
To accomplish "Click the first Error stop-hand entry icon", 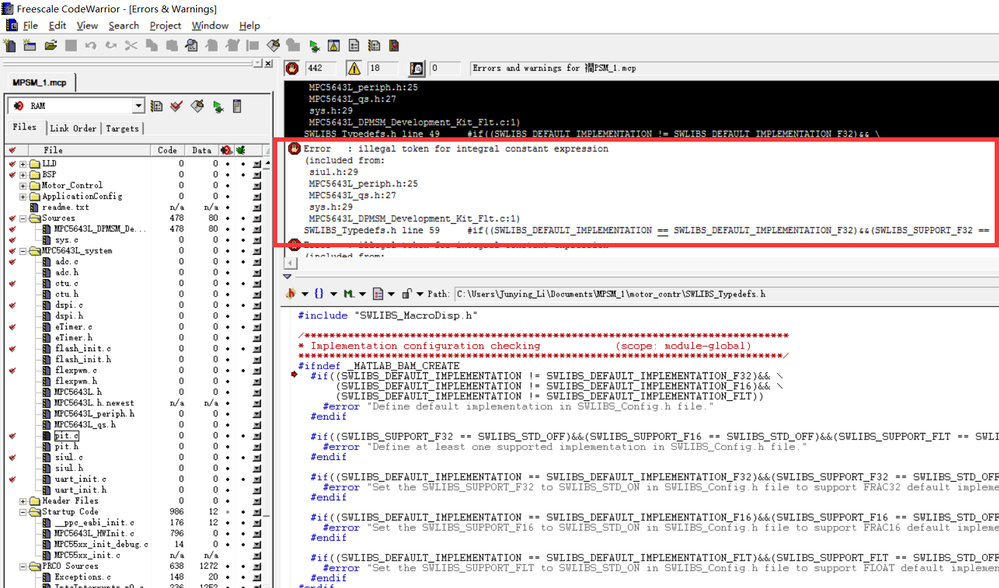I will click(x=294, y=148).
